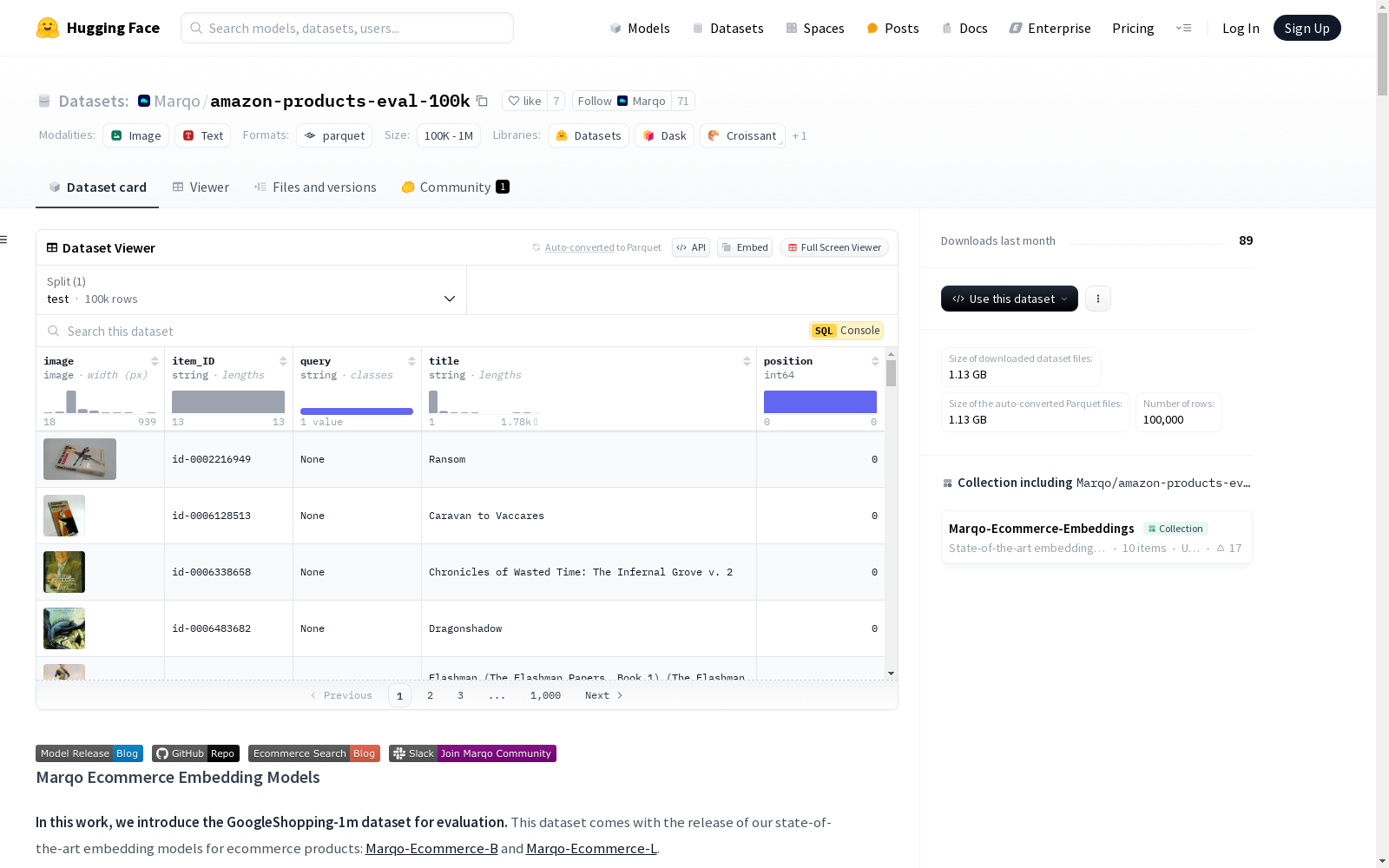Open Posts in the top navigation

(x=893, y=28)
